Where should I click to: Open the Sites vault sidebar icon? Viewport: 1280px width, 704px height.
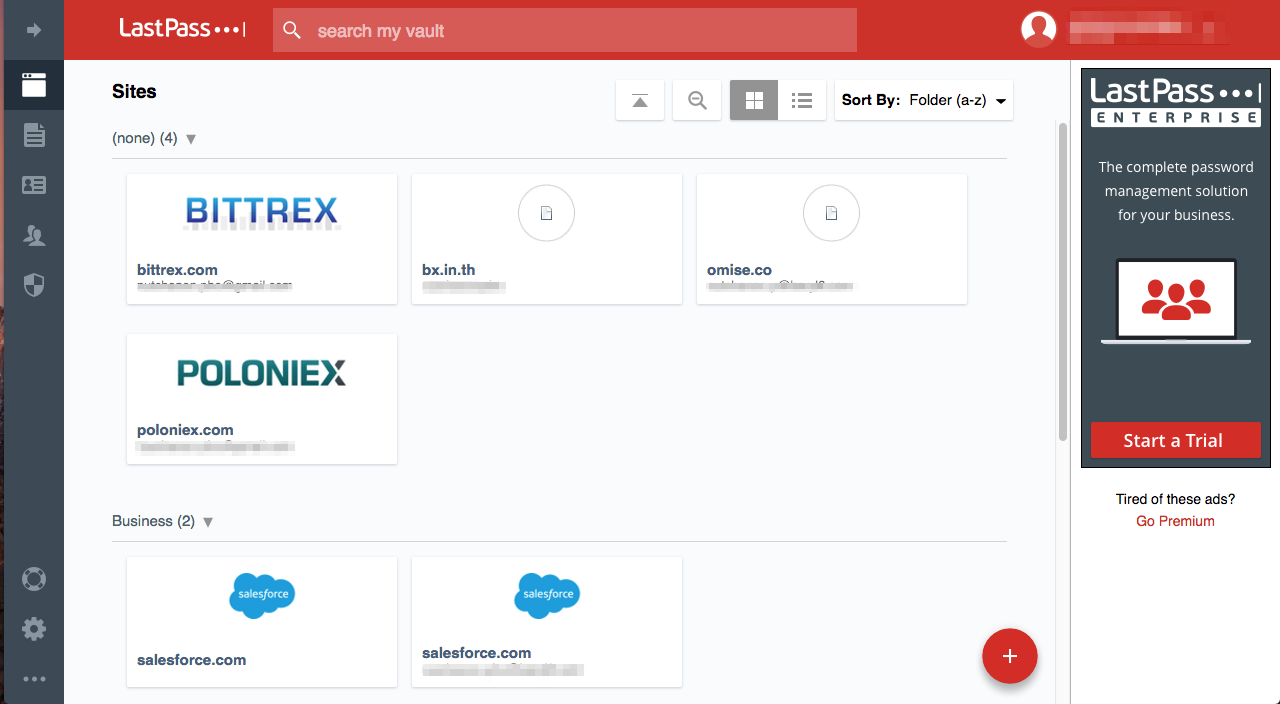tap(34, 85)
